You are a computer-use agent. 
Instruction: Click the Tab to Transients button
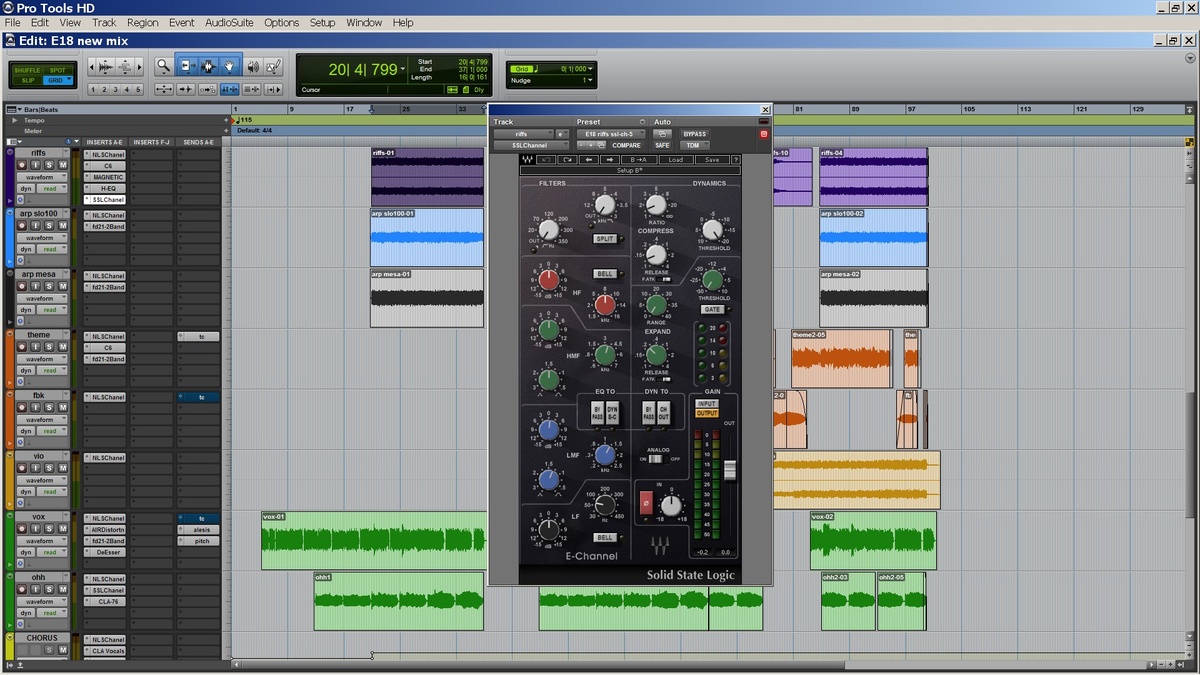point(186,89)
